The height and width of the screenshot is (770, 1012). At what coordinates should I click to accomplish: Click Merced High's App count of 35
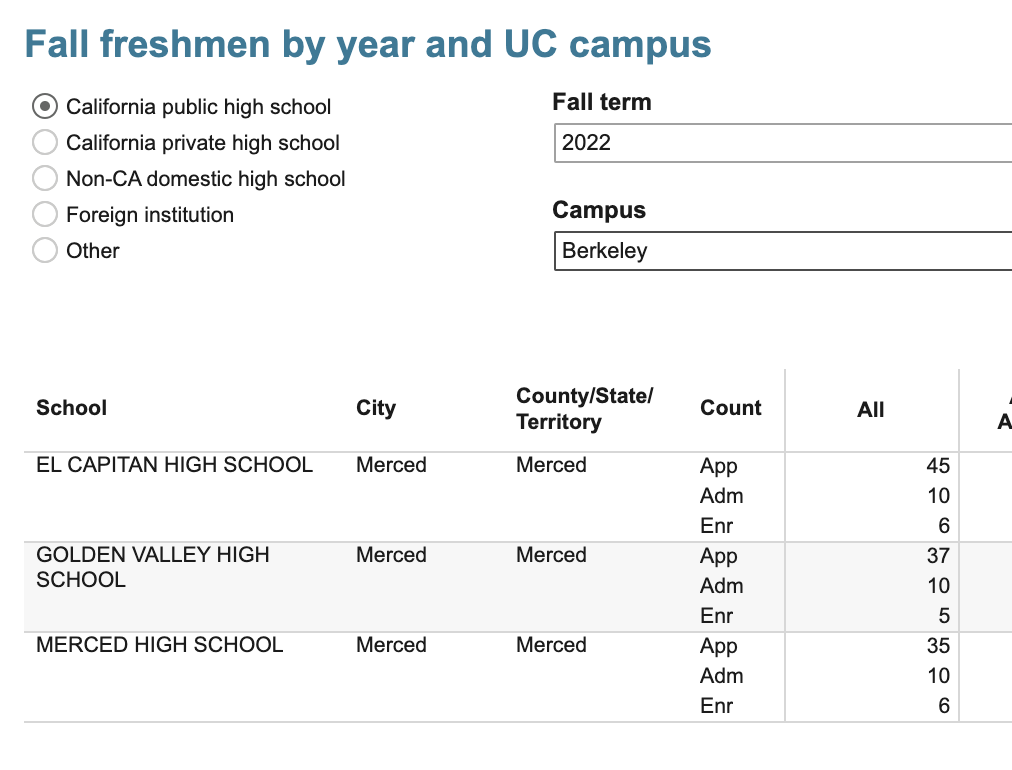[x=937, y=646]
